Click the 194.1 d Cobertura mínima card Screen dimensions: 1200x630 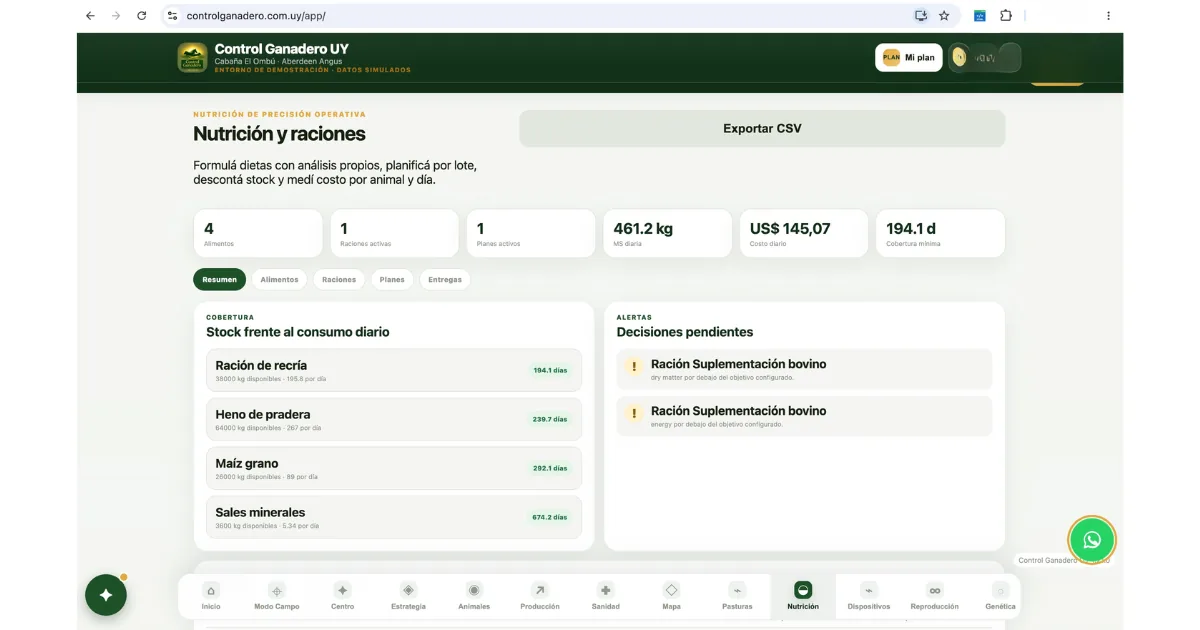tap(940, 233)
